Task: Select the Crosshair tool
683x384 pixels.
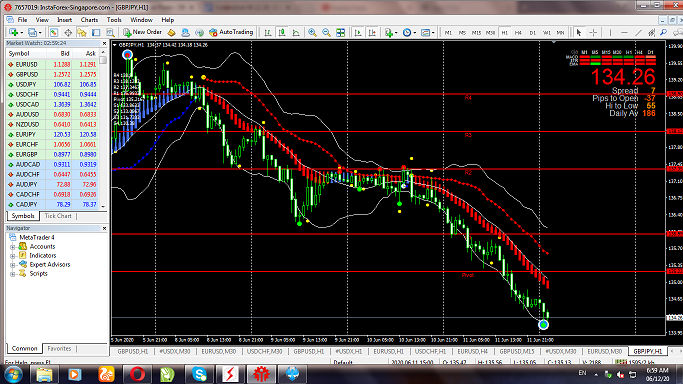Action: point(593,32)
